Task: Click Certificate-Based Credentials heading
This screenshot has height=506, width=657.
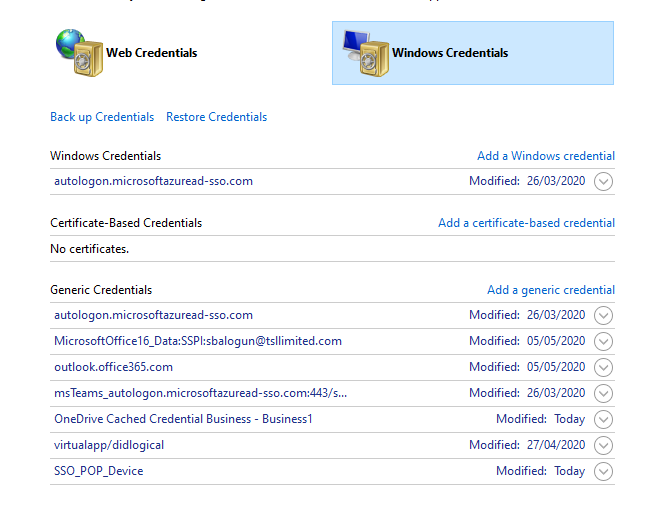Action: pos(126,223)
